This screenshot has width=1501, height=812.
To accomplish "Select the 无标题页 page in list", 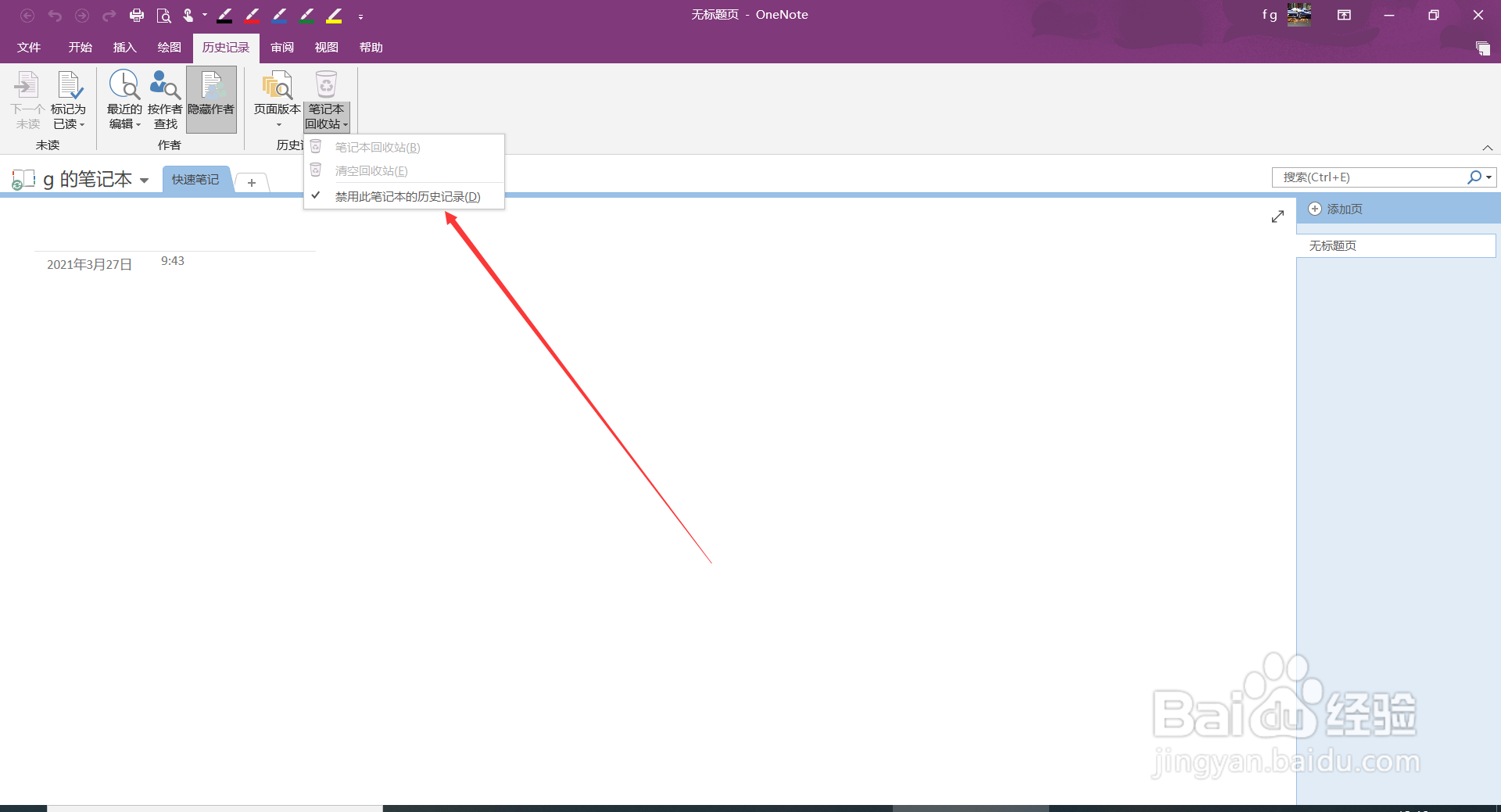I will coord(1396,245).
